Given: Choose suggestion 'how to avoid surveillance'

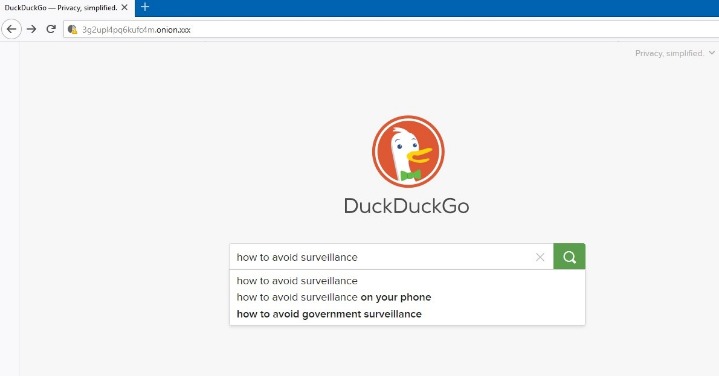Looking at the screenshot, I should click(407, 281).
